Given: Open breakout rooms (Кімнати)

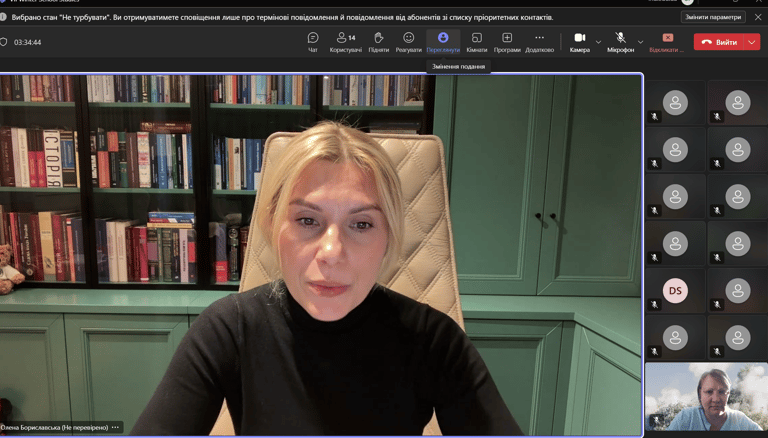Looking at the screenshot, I should point(477,42).
